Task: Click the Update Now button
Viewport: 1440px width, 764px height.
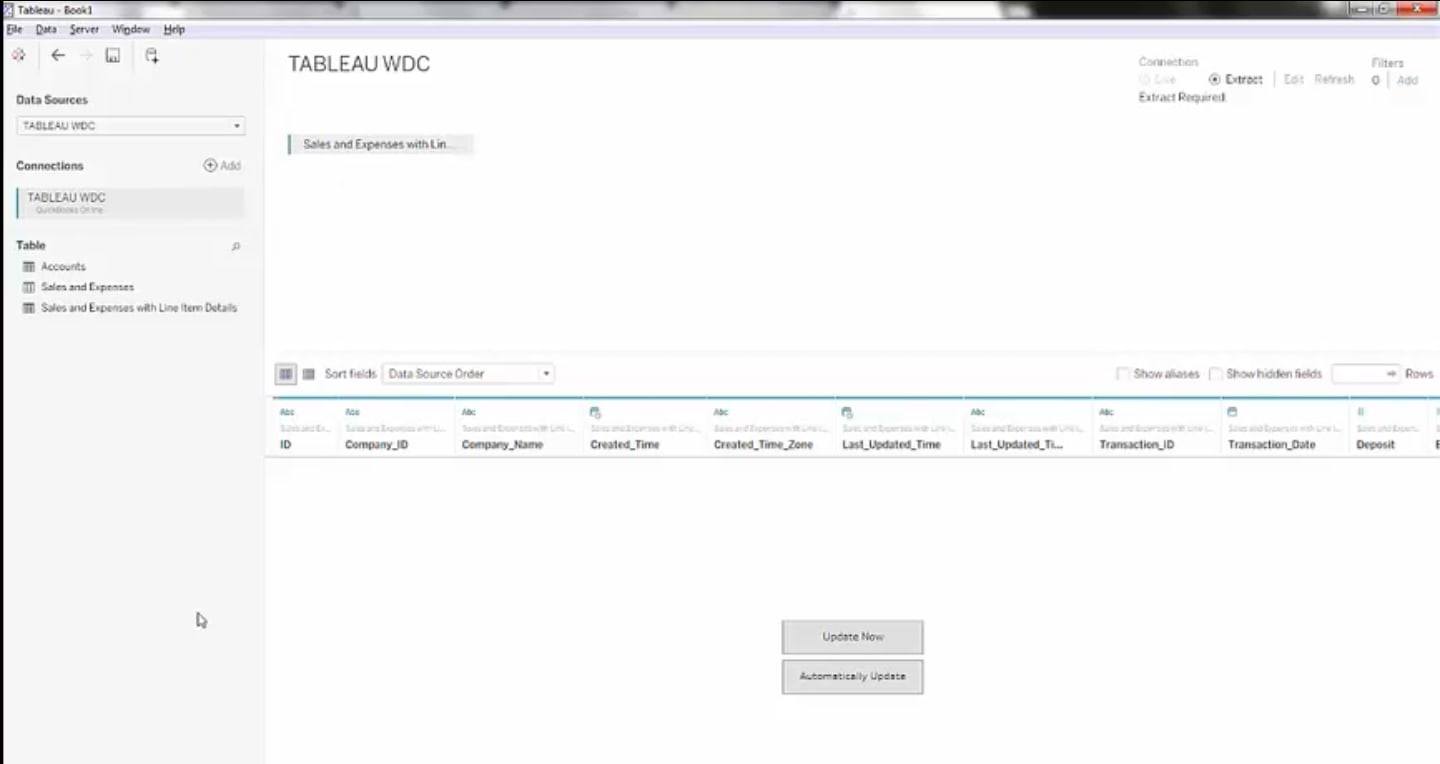Action: [853, 637]
